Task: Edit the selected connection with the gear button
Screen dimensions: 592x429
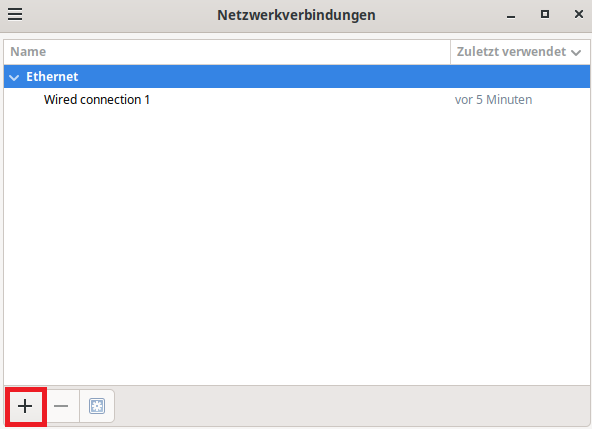Action: 97,406
